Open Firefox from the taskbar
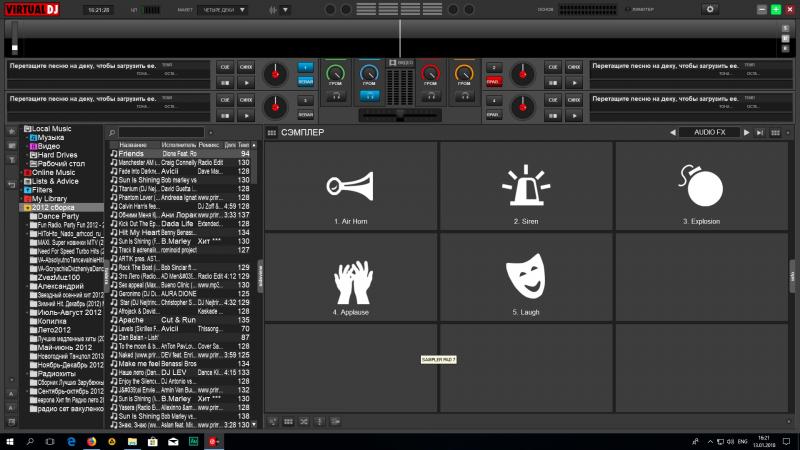This screenshot has width=800, height=450. (91, 441)
